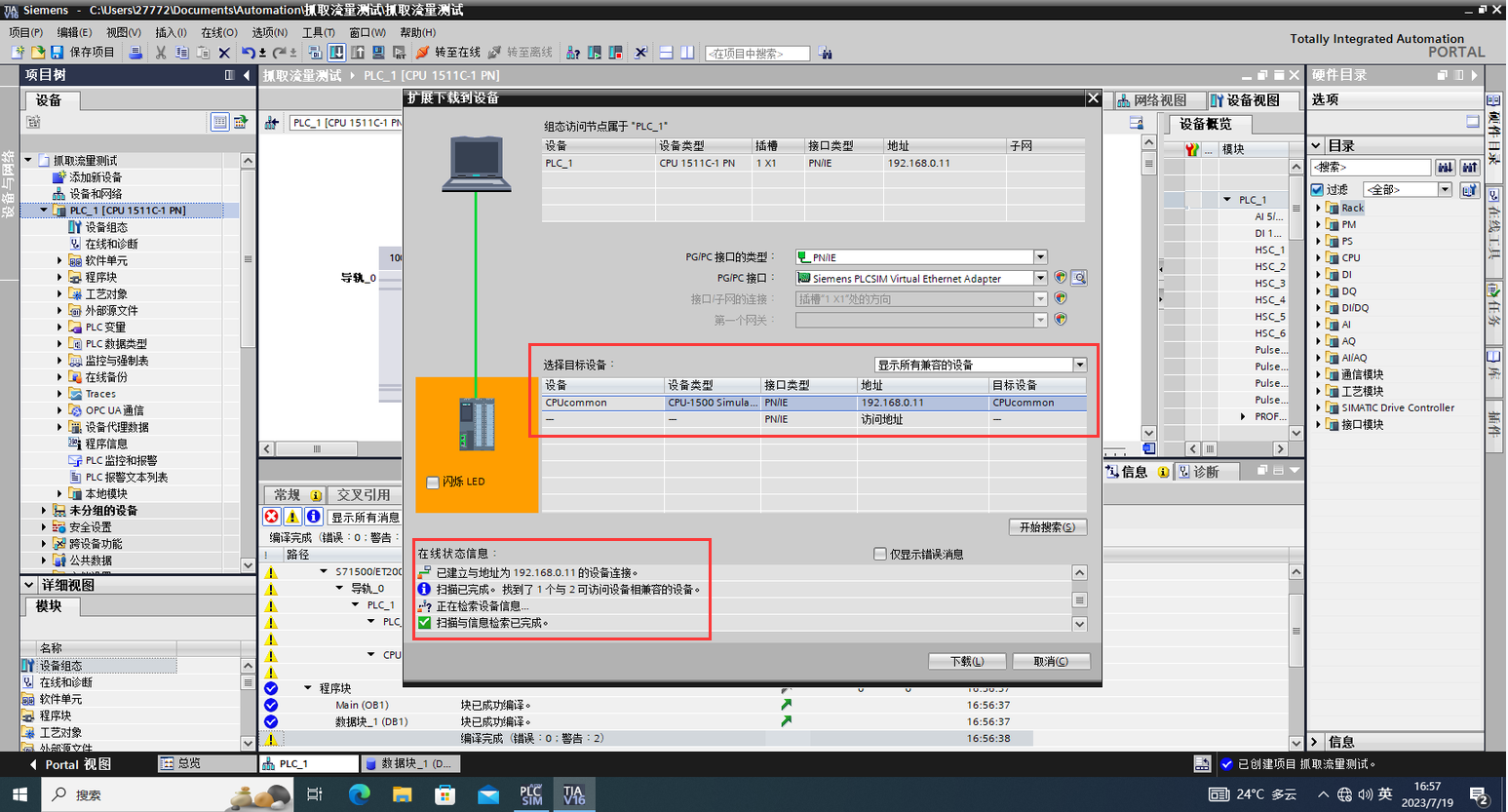Click the project search input field

[x=757, y=54]
